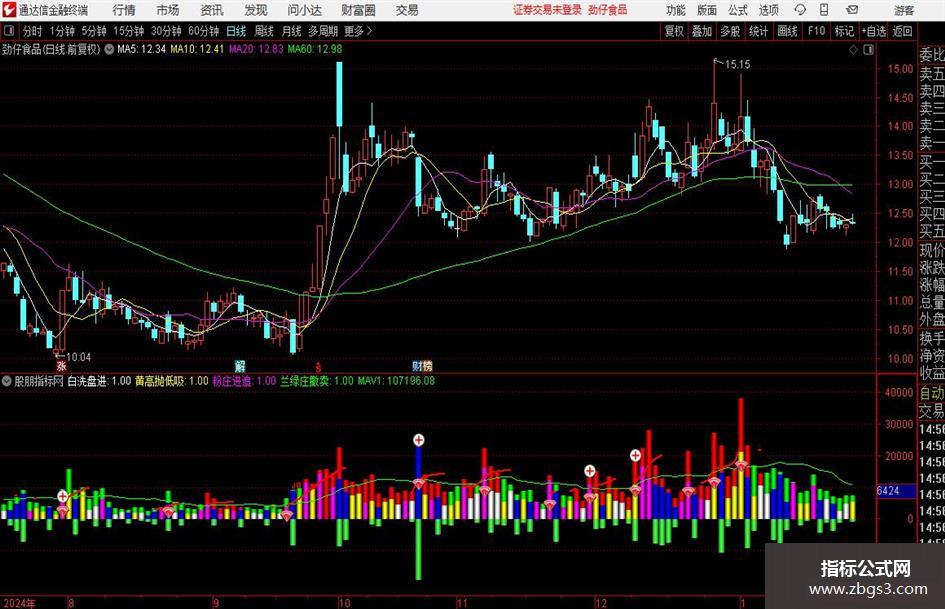Click the 标记 mark button

pyautogui.click(x=844, y=31)
